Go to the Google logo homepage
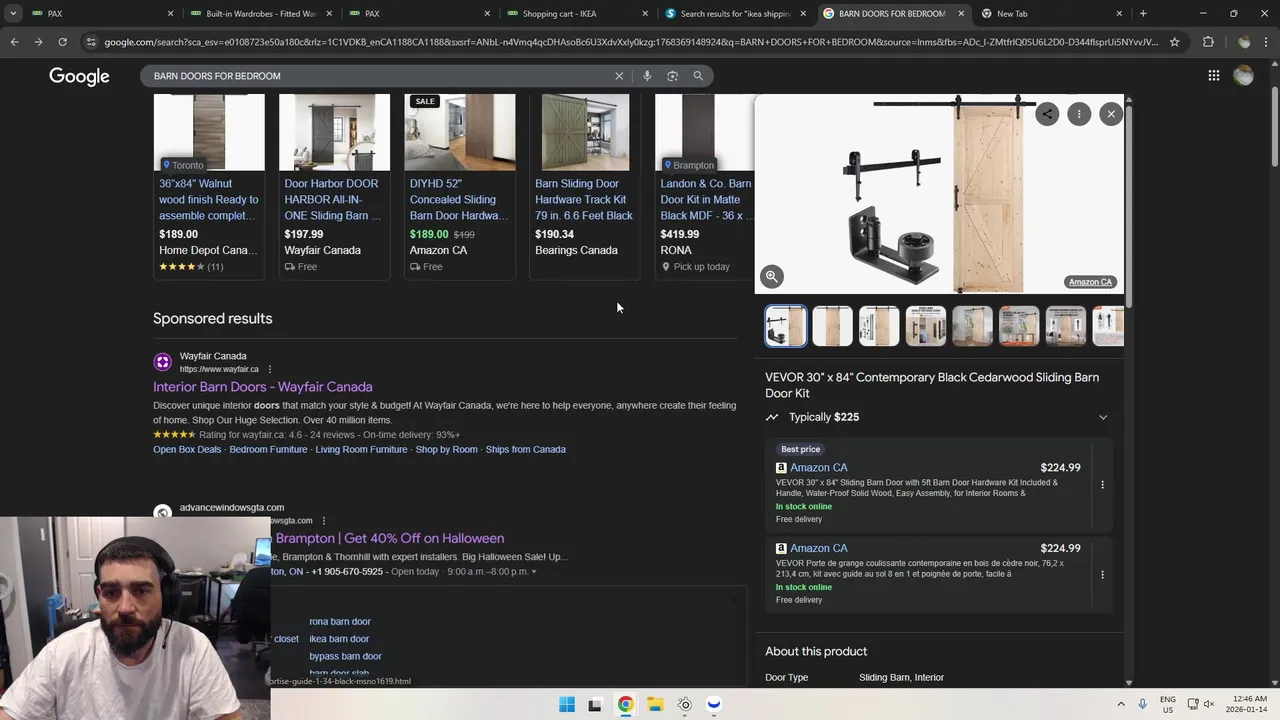The image size is (1280, 720). point(79,77)
